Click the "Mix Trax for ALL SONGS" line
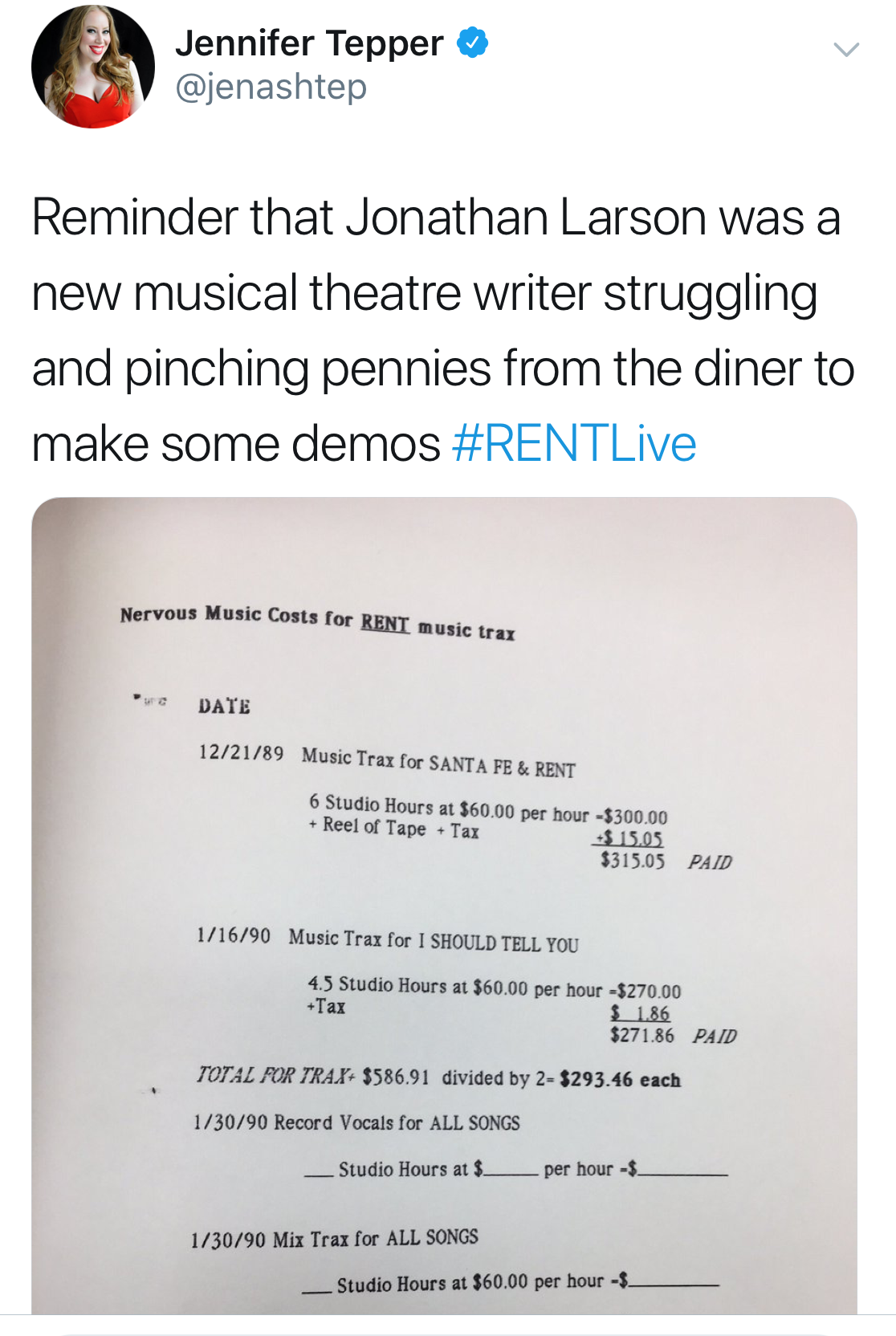The width and height of the screenshot is (896, 1336). coord(375,1239)
